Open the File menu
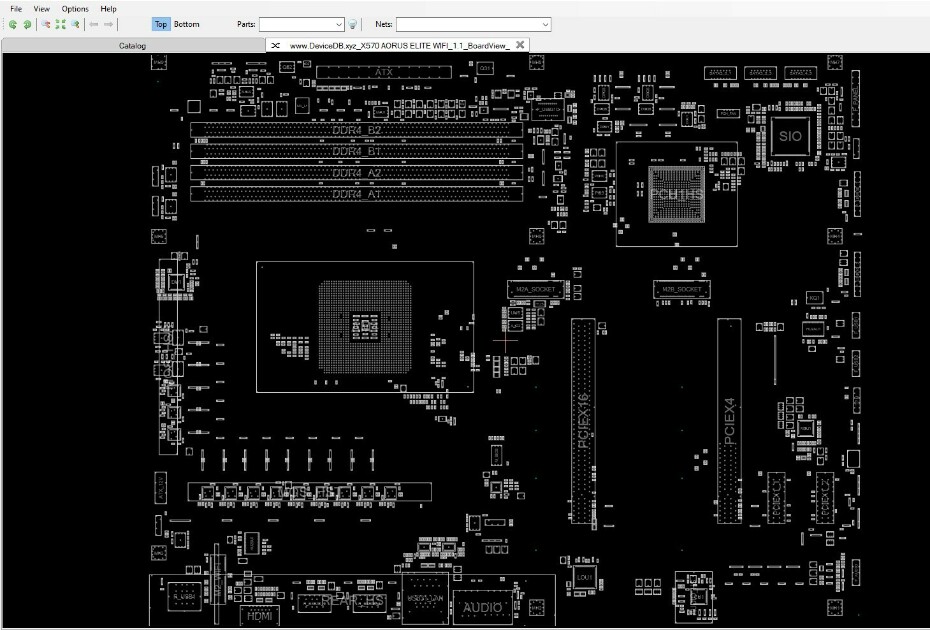The width and height of the screenshot is (930, 630). click(16, 9)
